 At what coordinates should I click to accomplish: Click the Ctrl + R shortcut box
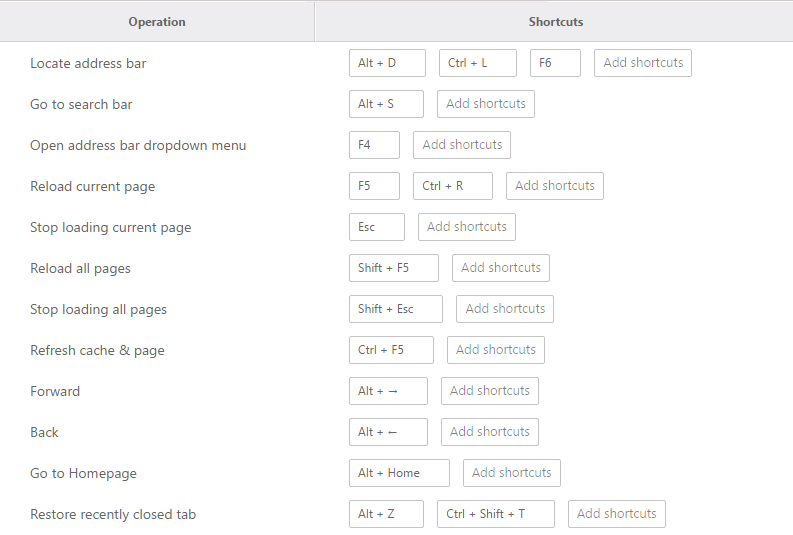click(453, 186)
